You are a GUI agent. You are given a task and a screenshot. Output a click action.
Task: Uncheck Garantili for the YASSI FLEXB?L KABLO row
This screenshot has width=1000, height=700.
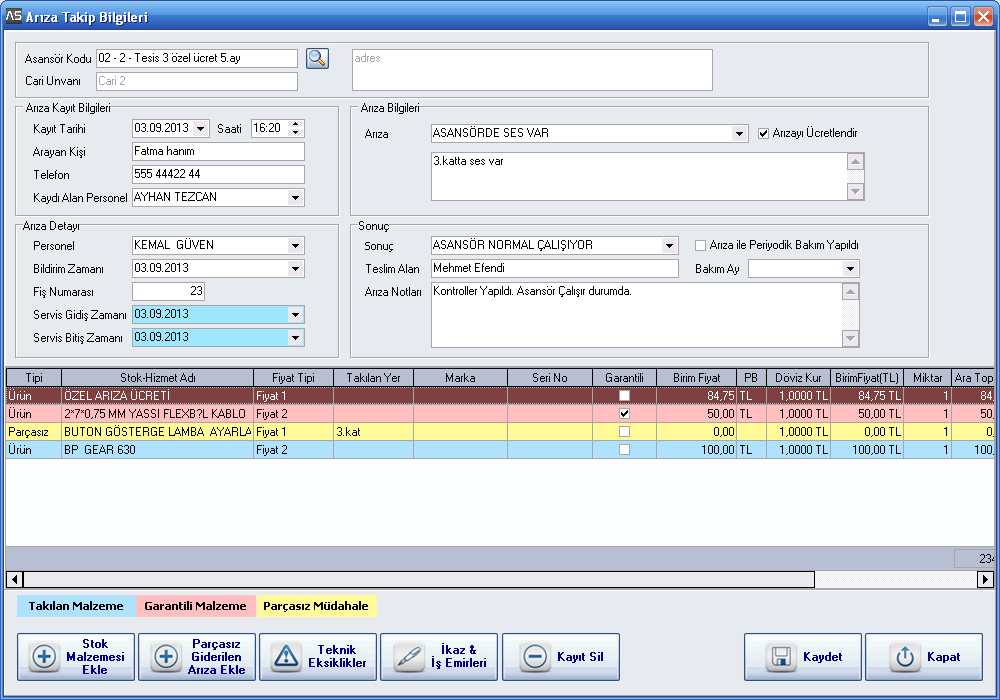624,413
